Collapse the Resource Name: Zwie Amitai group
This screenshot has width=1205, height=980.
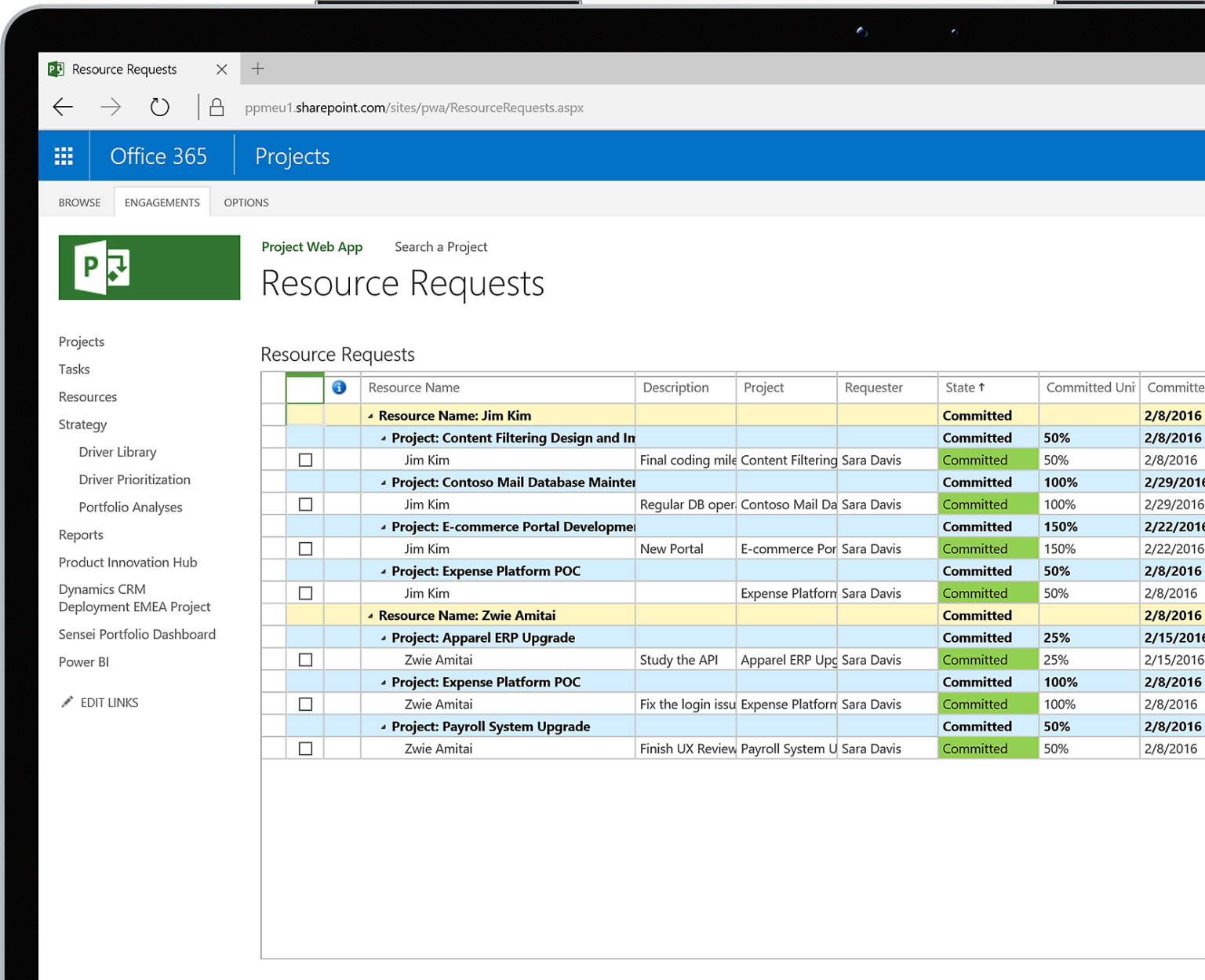tap(372, 615)
